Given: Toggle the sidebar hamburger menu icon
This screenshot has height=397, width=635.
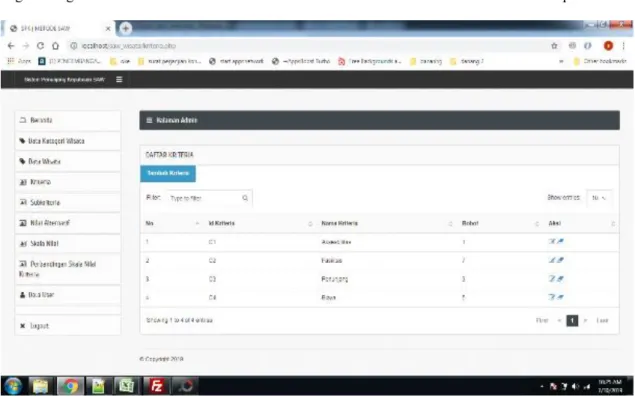Looking at the screenshot, I should pyautogui.click(x=119, y=79).
